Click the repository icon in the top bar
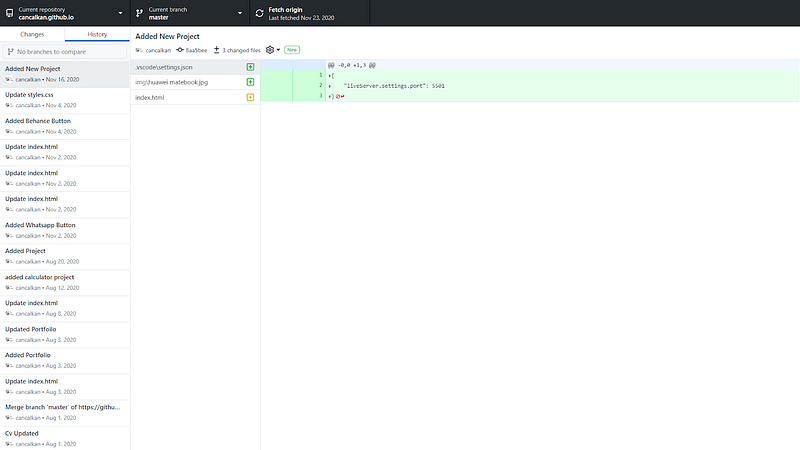Screen dimensions: 800x450 [9, 13]
